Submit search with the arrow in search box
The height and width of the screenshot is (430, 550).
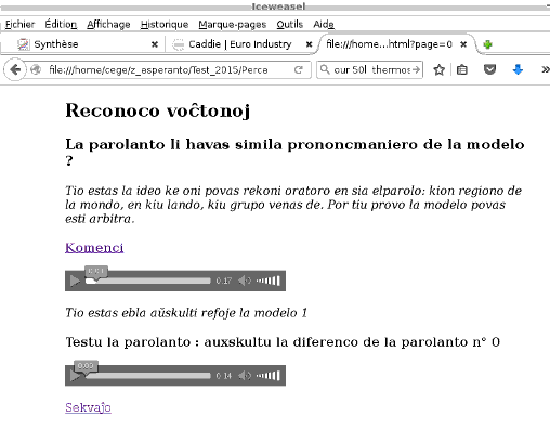(416, 70)
